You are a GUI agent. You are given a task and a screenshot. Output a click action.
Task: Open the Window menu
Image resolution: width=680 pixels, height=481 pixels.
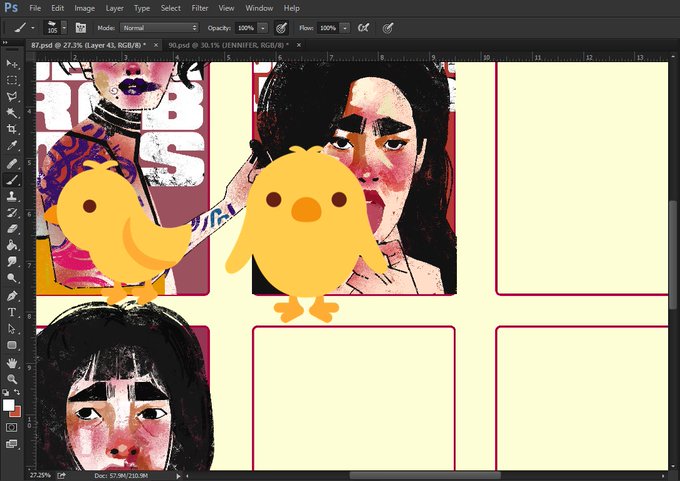[259, 8]
